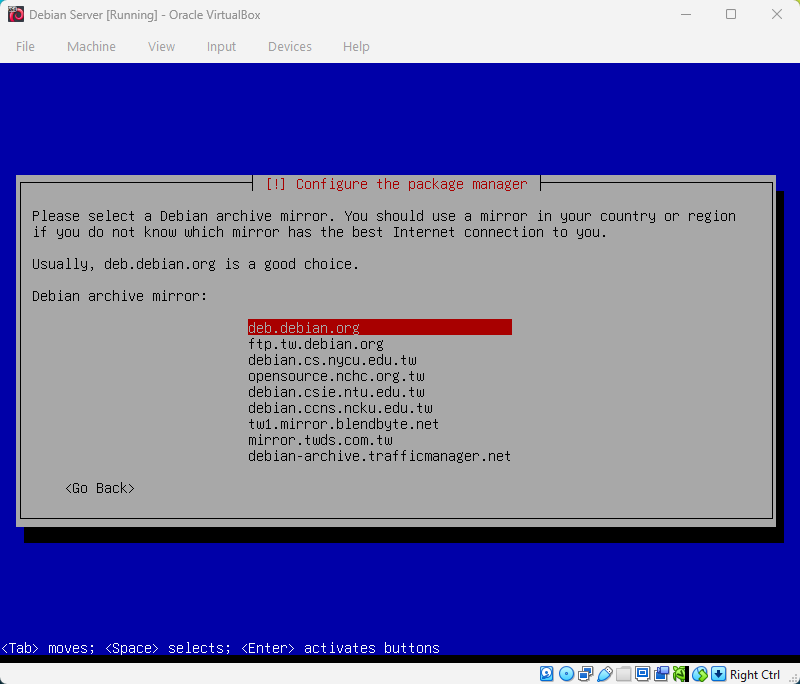Click the shared folders status icon

pos(622,674)
